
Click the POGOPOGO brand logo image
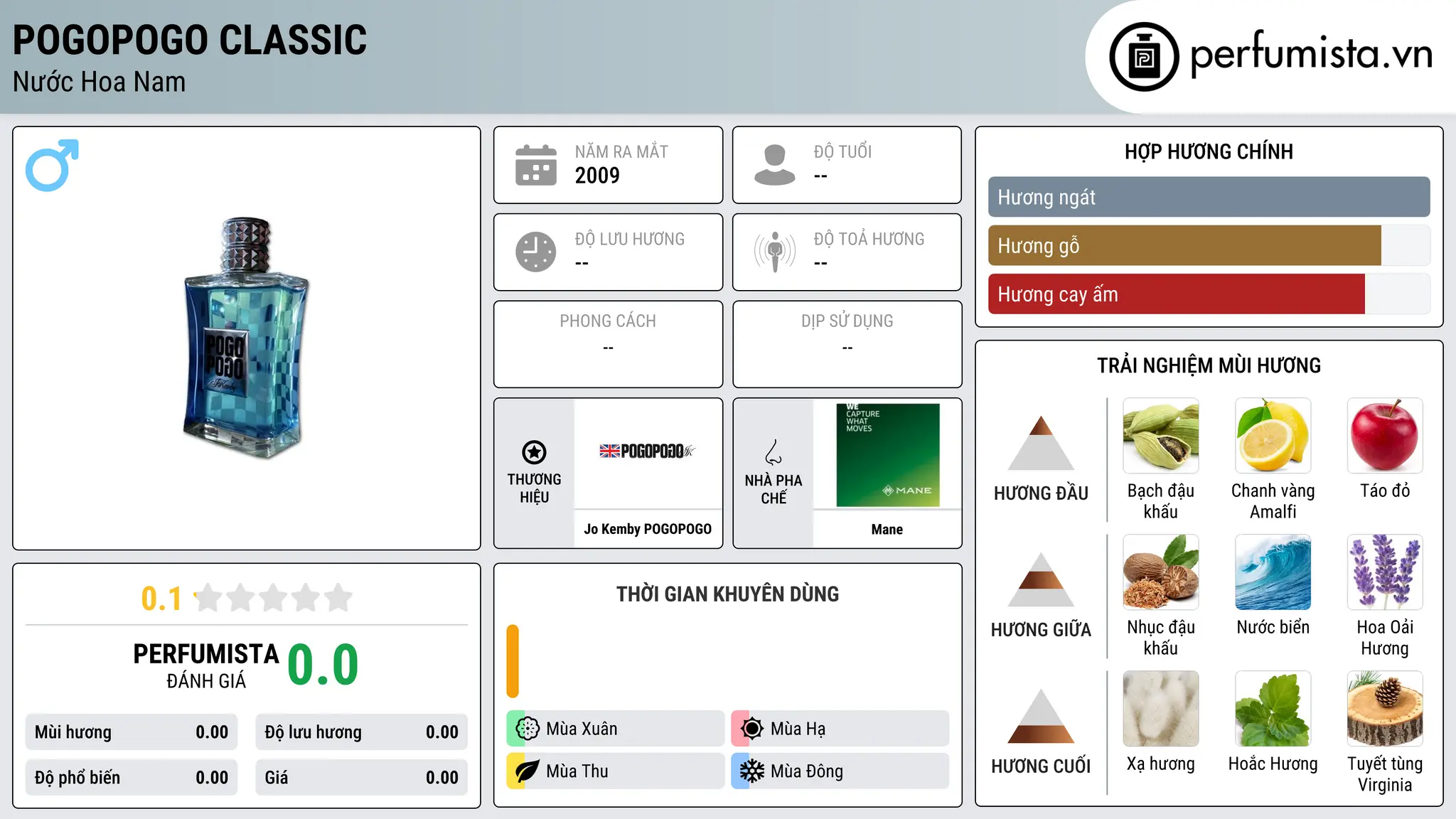648,451
